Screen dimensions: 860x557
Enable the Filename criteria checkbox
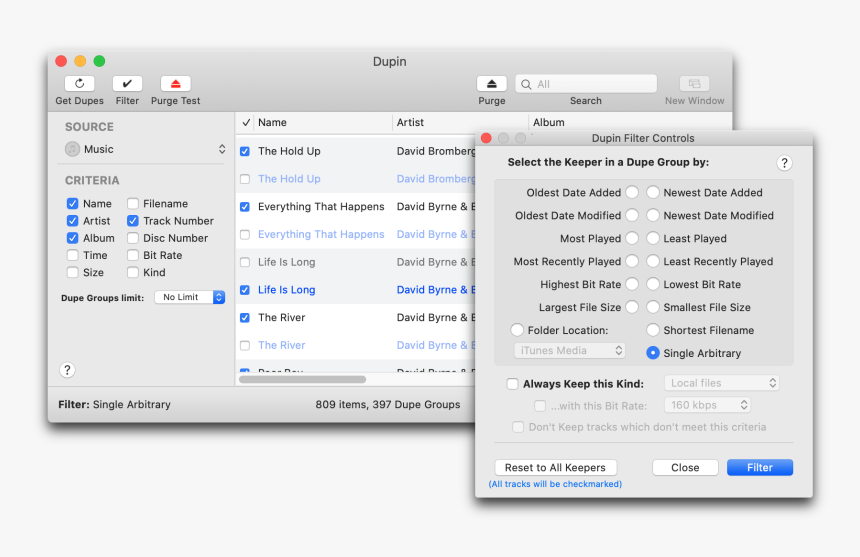point(133,203)
